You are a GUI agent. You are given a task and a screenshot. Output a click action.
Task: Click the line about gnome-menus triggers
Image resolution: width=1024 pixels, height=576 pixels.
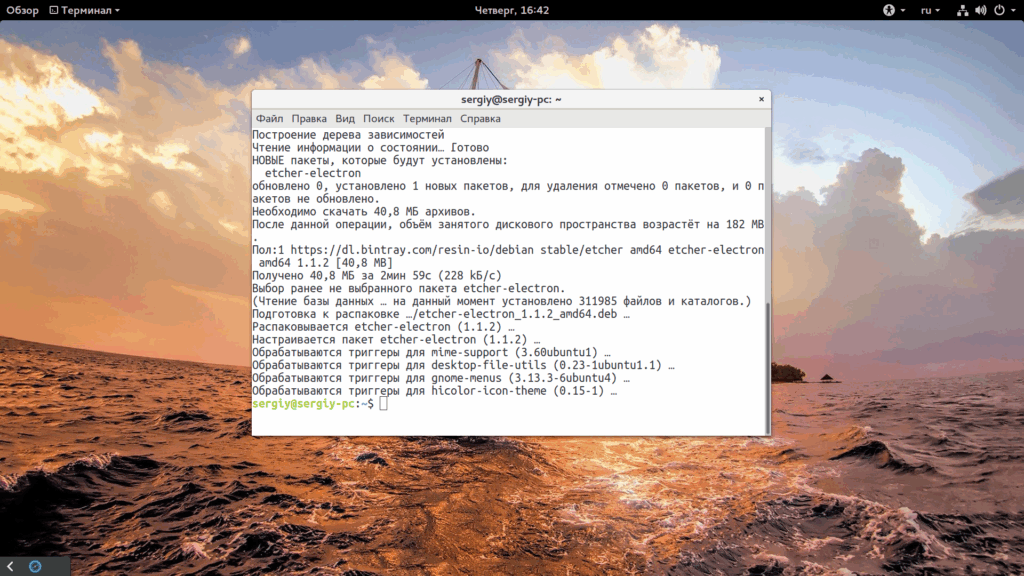click(441, 378)
